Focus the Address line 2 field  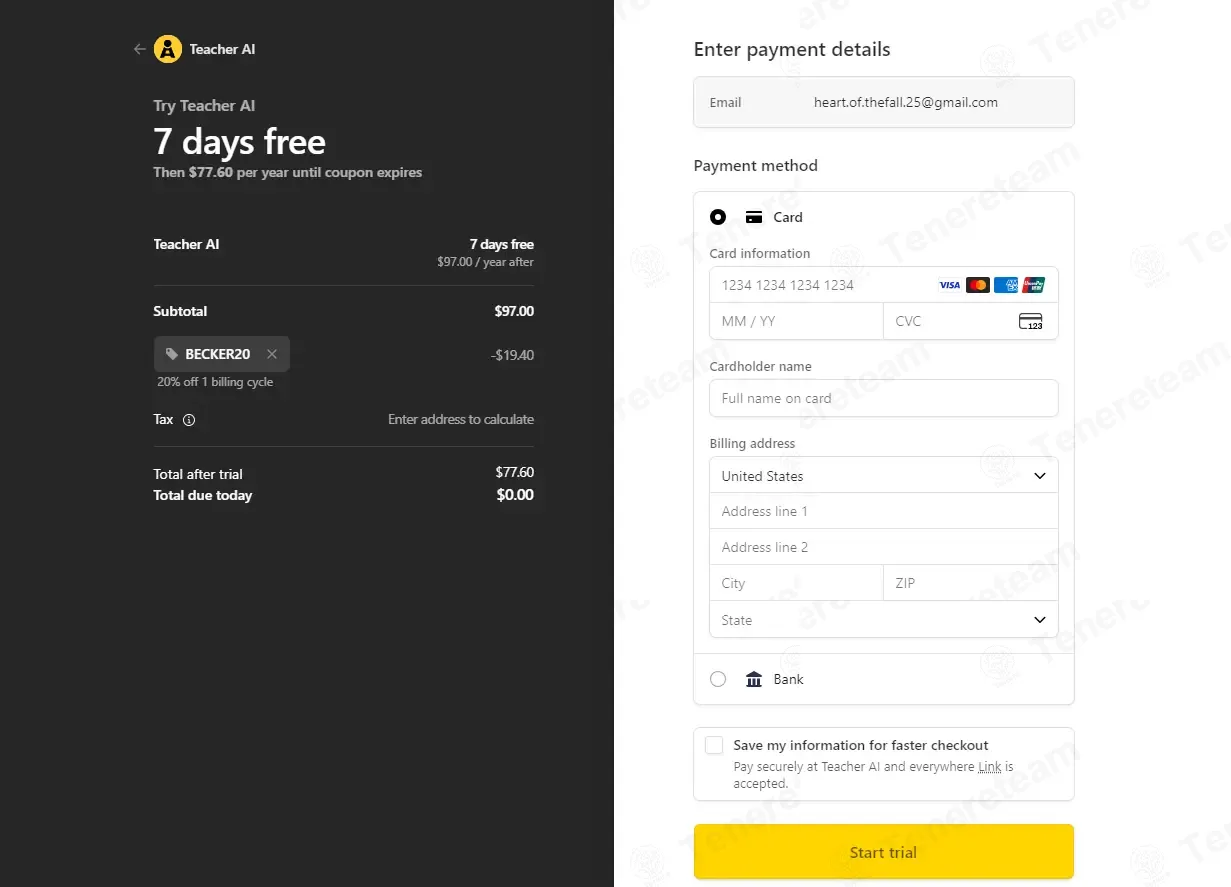tap(883, 547)
